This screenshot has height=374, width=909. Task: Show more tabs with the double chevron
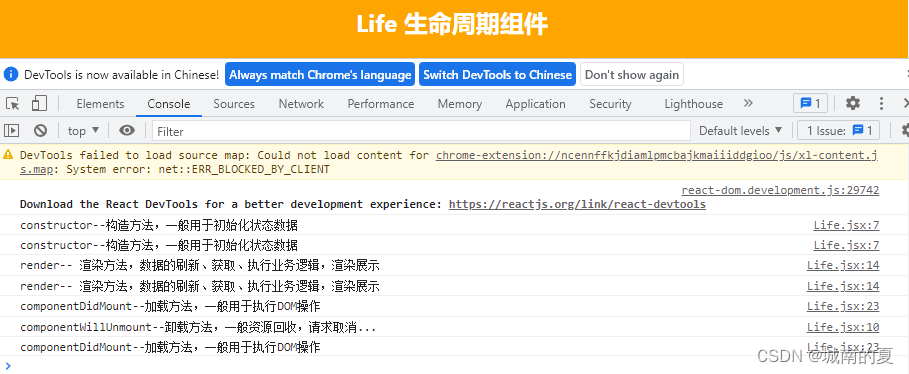(x=748, y=103)
